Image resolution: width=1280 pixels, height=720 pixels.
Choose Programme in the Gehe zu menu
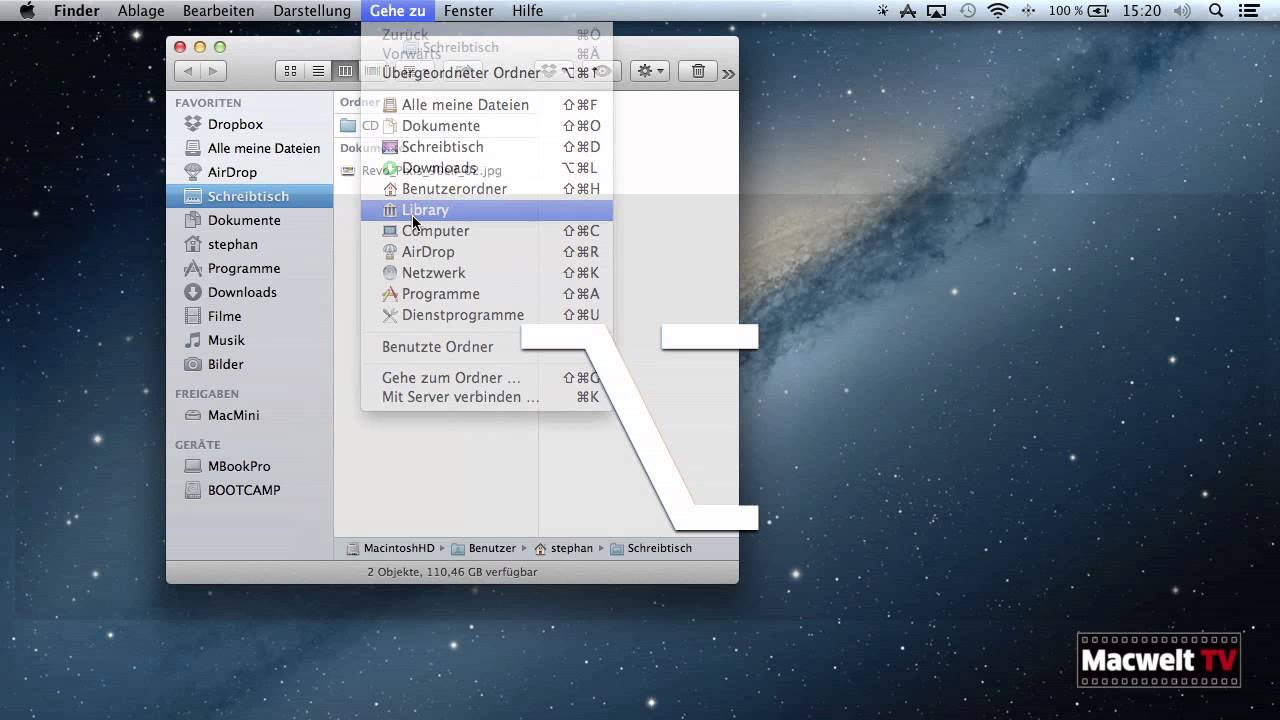pos(486,294)
